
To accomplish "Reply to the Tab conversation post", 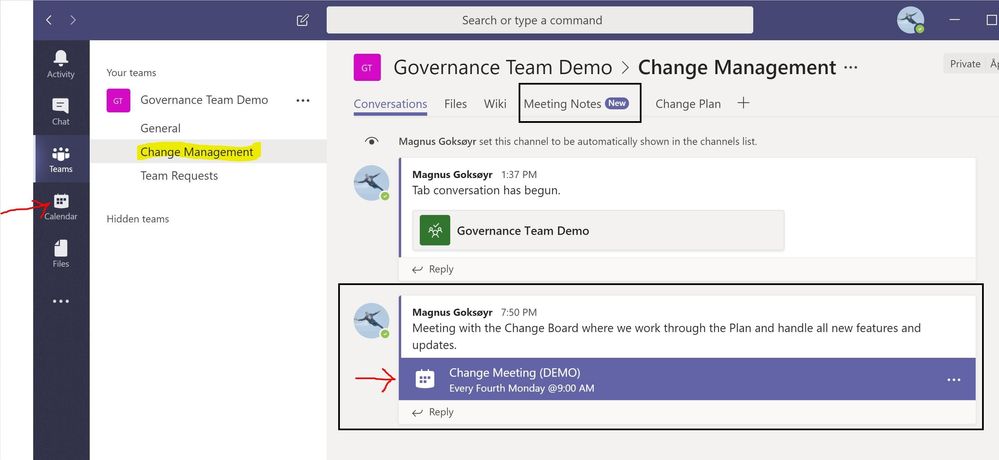I will [433, 270].
